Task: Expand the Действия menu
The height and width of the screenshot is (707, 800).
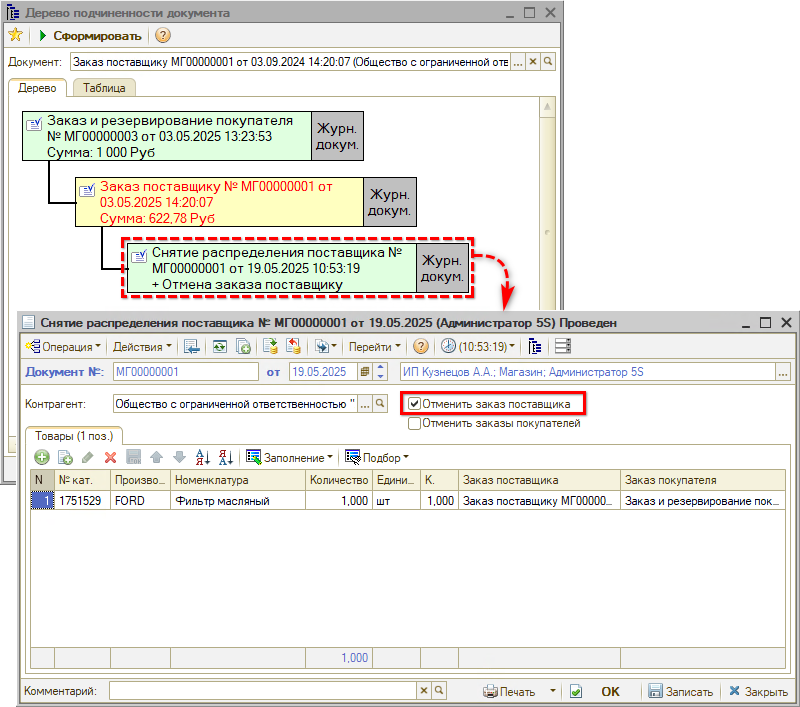Action: [142, 347]
